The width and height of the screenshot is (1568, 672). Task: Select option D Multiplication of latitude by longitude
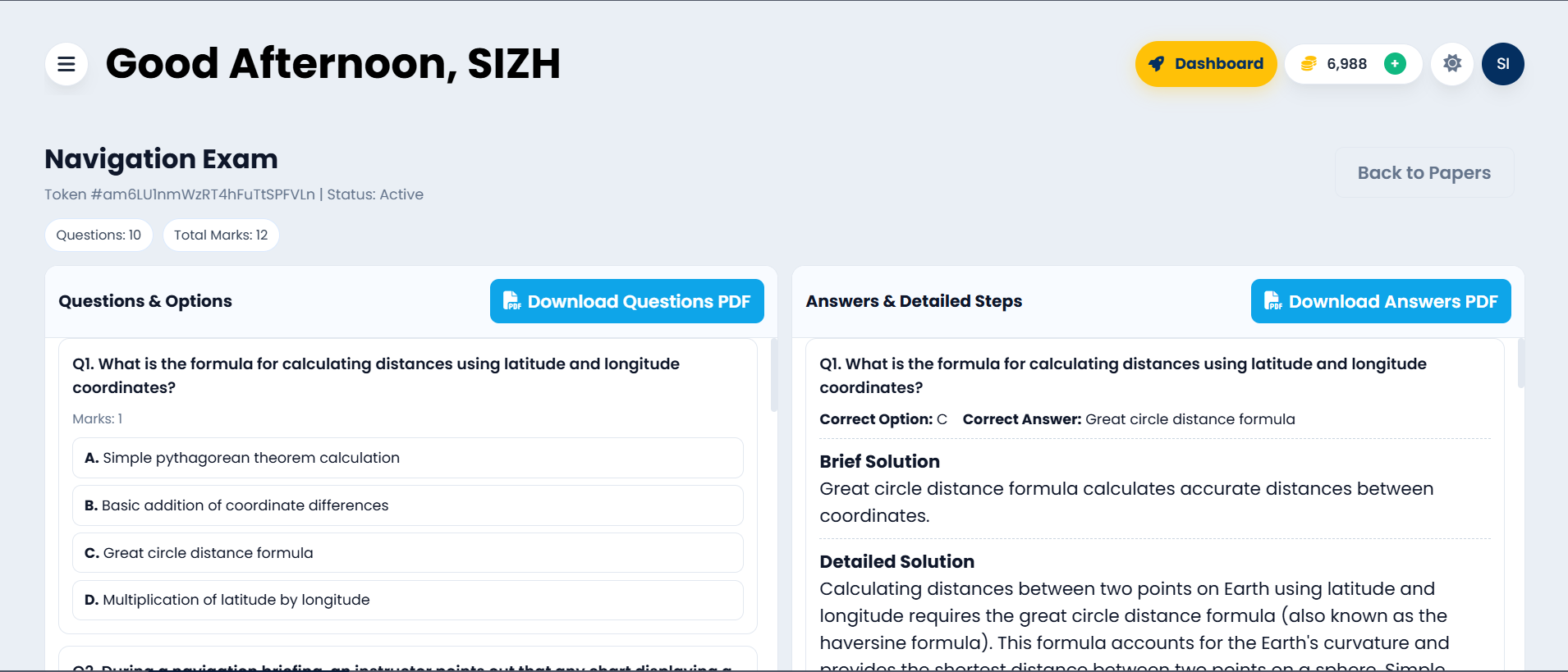(407, 600)
